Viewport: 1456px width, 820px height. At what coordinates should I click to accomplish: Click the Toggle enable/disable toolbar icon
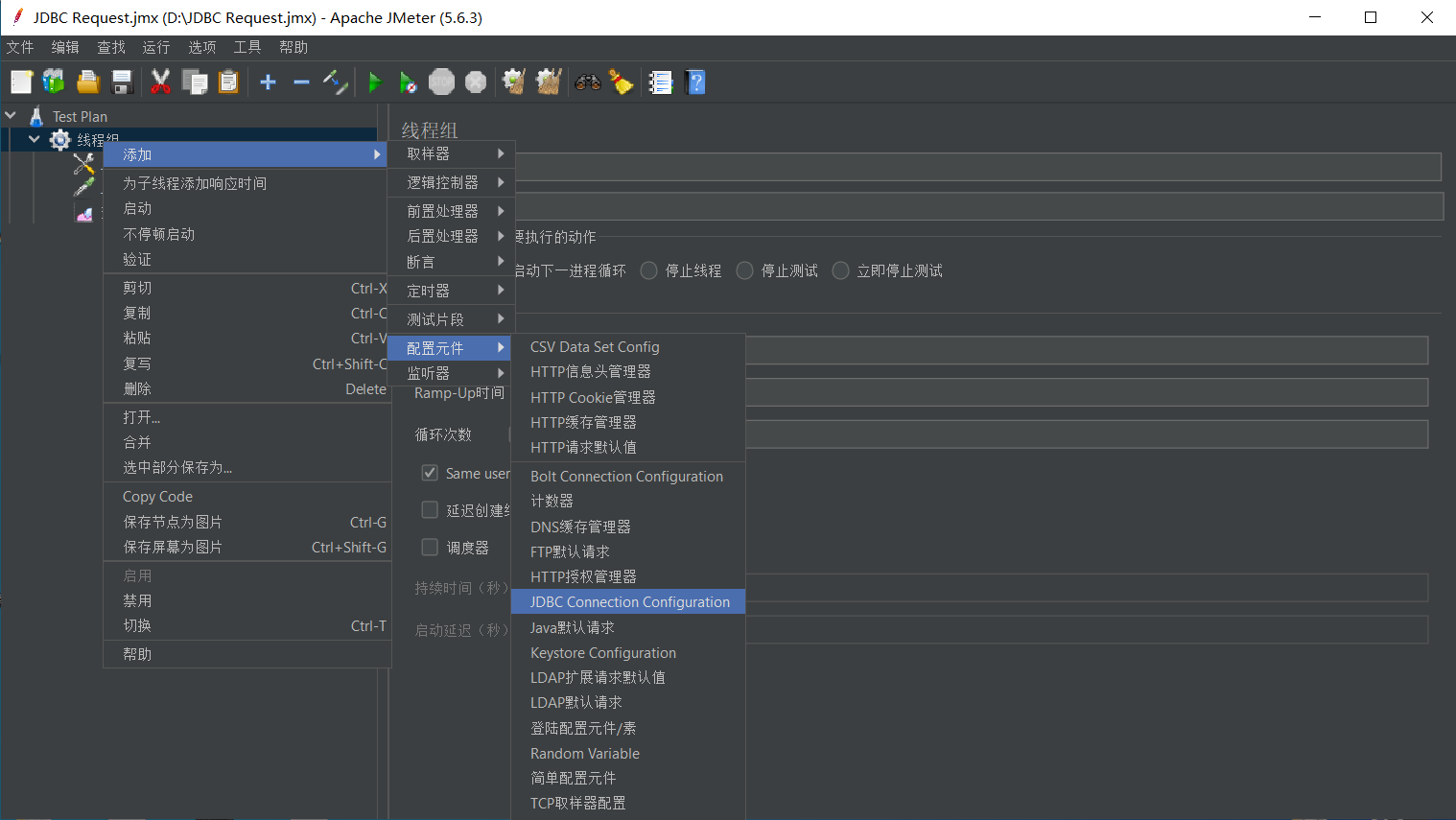(x=335, y=82)
